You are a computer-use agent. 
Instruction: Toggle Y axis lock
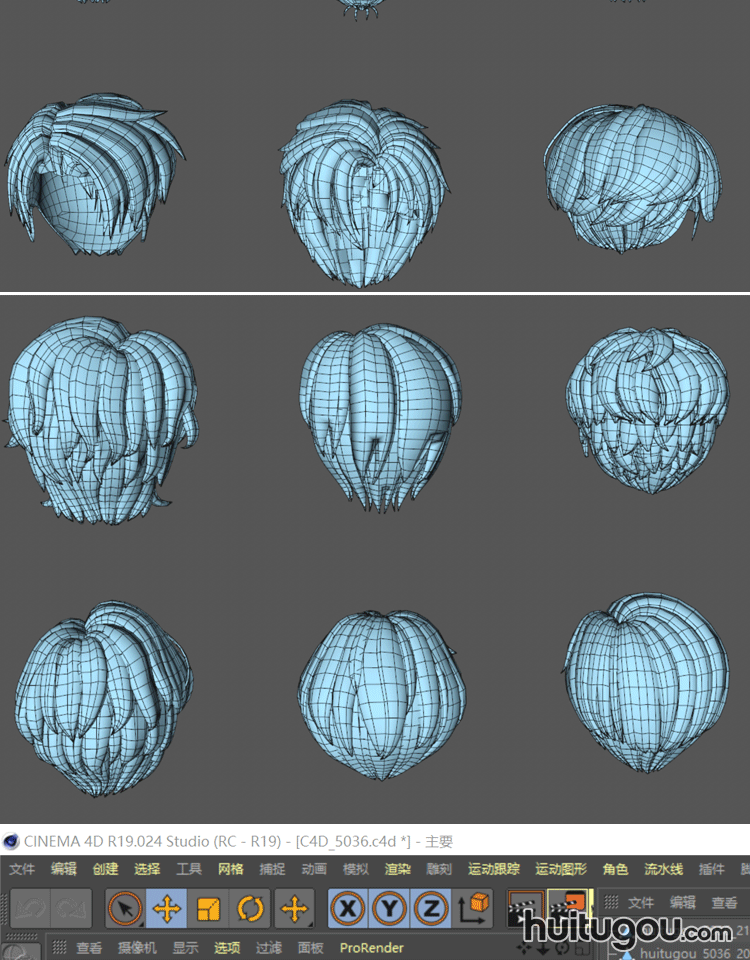coord(389,909)
